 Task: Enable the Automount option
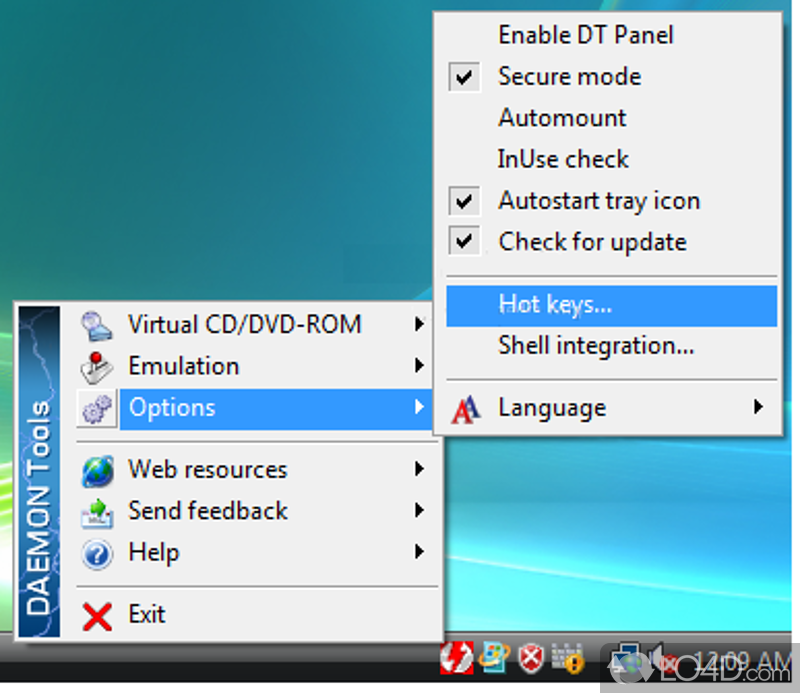(611, 118)
